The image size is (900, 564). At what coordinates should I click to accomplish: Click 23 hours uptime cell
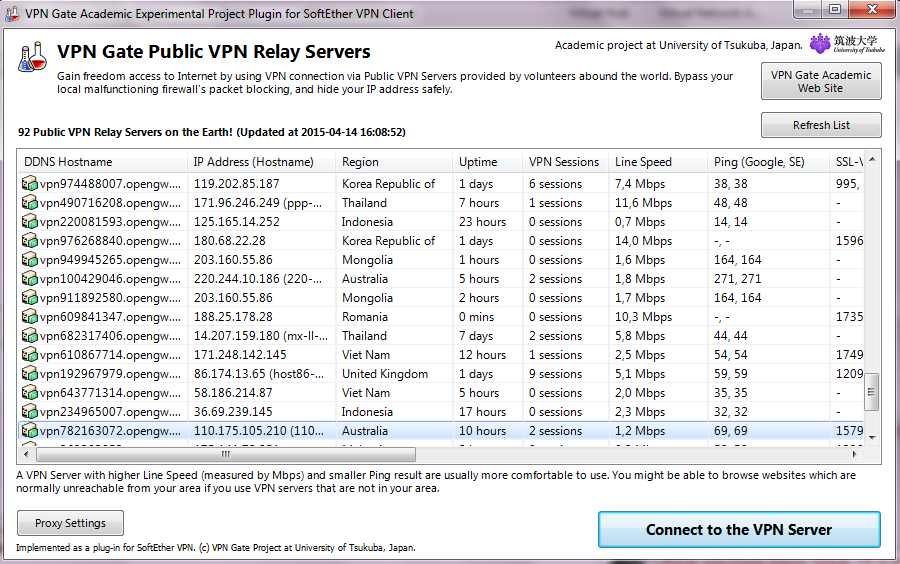coord(482,221)
